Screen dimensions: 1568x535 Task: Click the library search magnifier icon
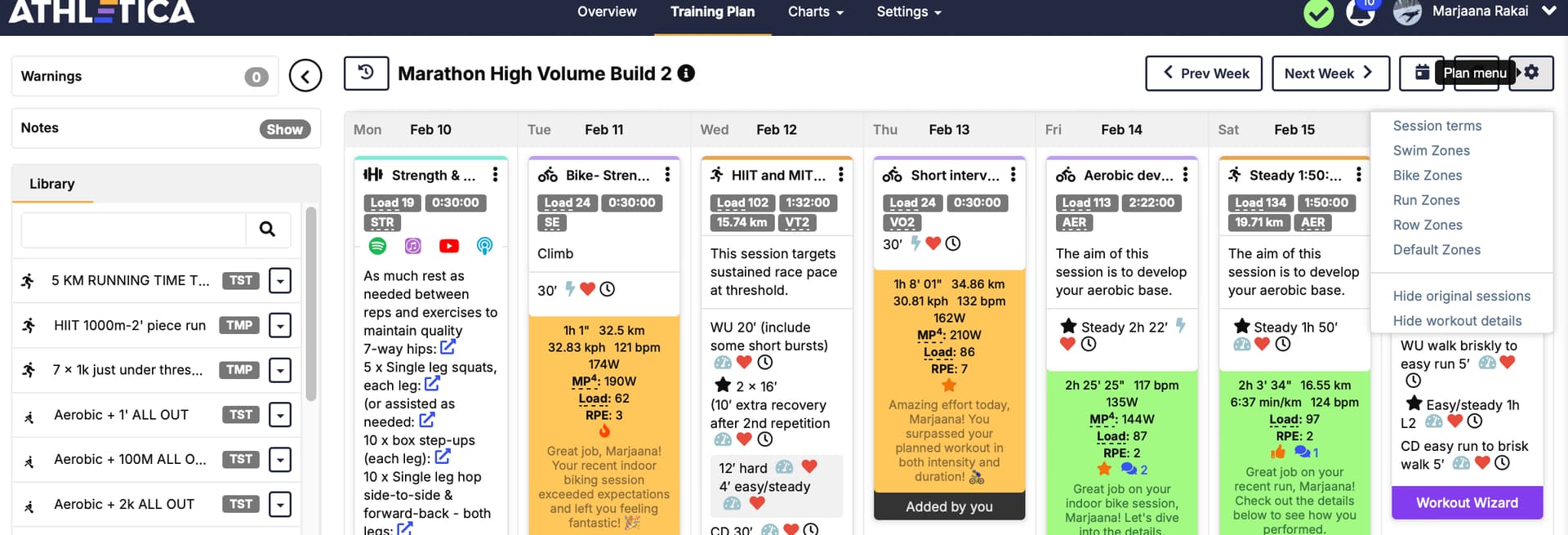coord(267,230)
